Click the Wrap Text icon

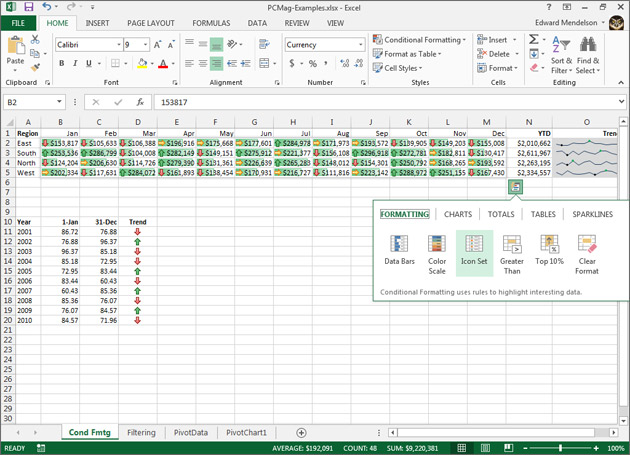[264, 44]
